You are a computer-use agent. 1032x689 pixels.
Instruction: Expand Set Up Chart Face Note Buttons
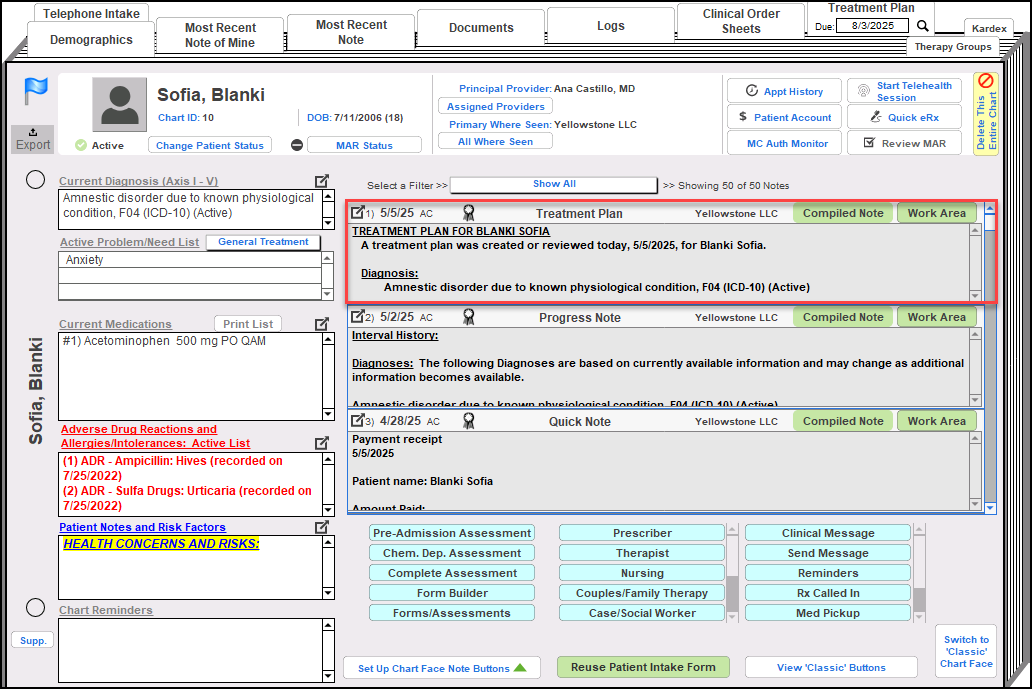point(441,668)
